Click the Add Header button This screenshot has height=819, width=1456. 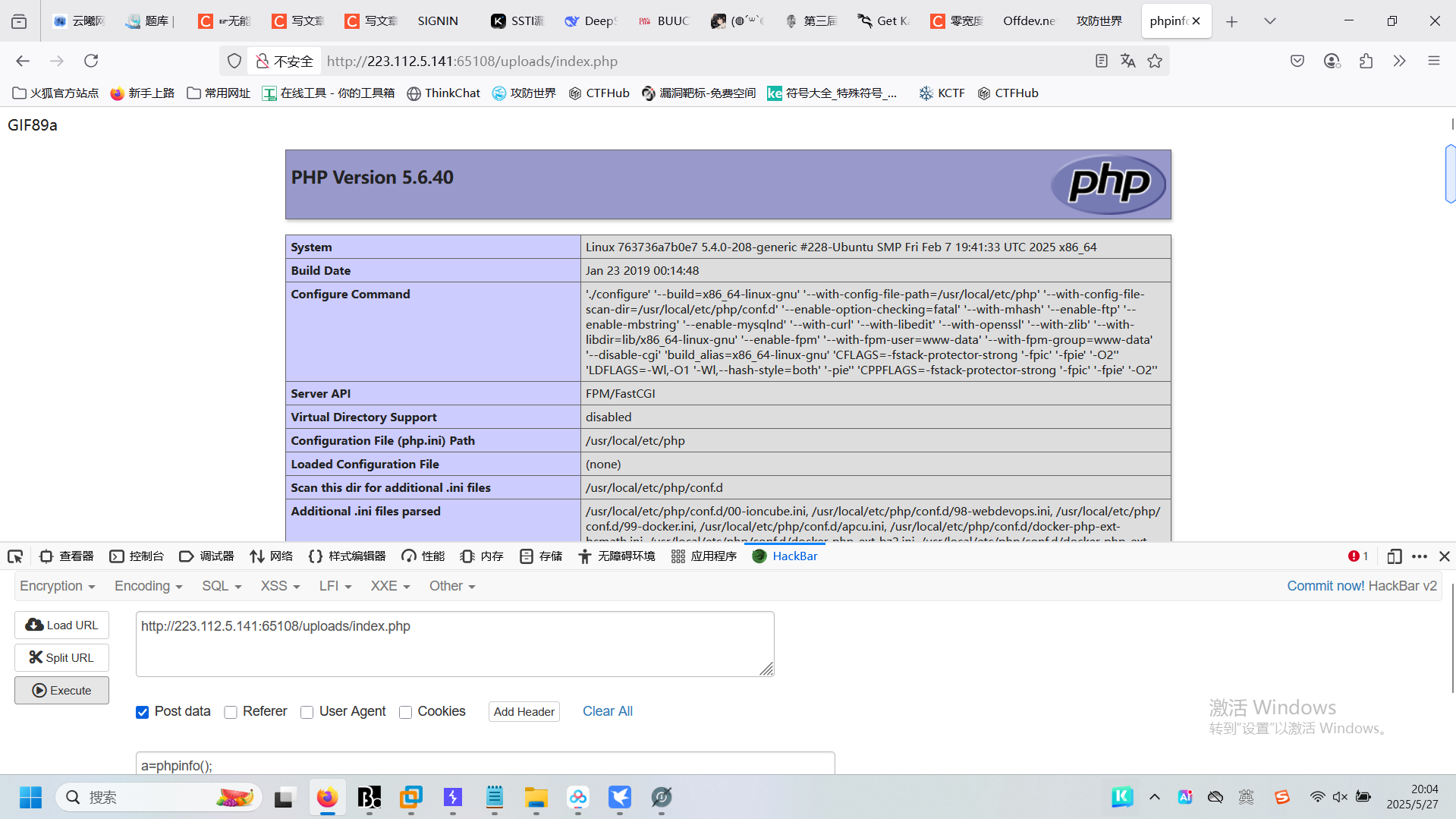pyautogui.click(x=524, y=712)
